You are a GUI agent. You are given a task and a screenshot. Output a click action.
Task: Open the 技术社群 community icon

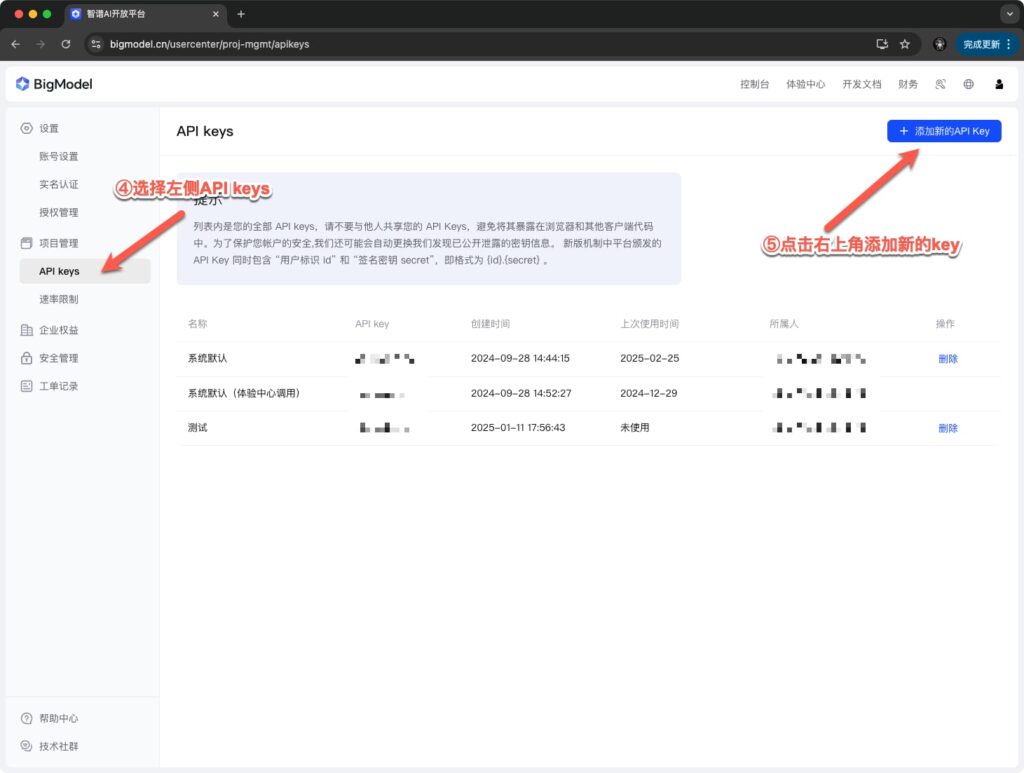pos(24,746)
